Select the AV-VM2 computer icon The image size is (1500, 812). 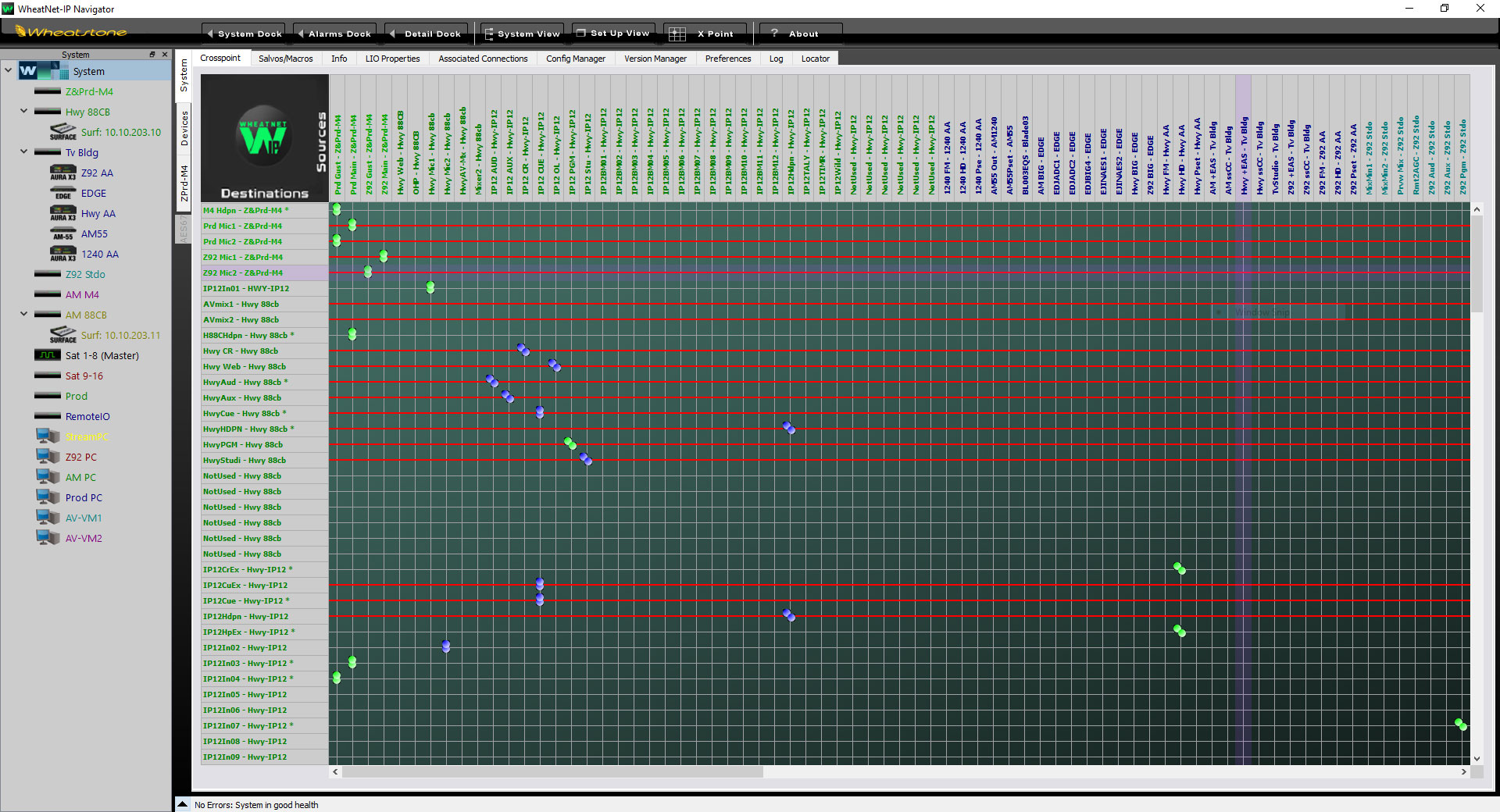(48, 538)
